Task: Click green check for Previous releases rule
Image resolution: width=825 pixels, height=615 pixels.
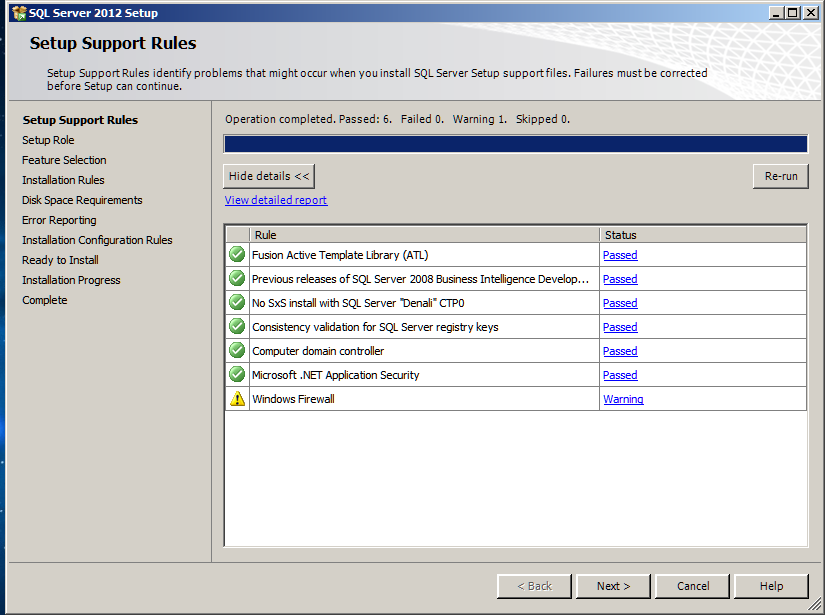Action: [x=237, y=279]
